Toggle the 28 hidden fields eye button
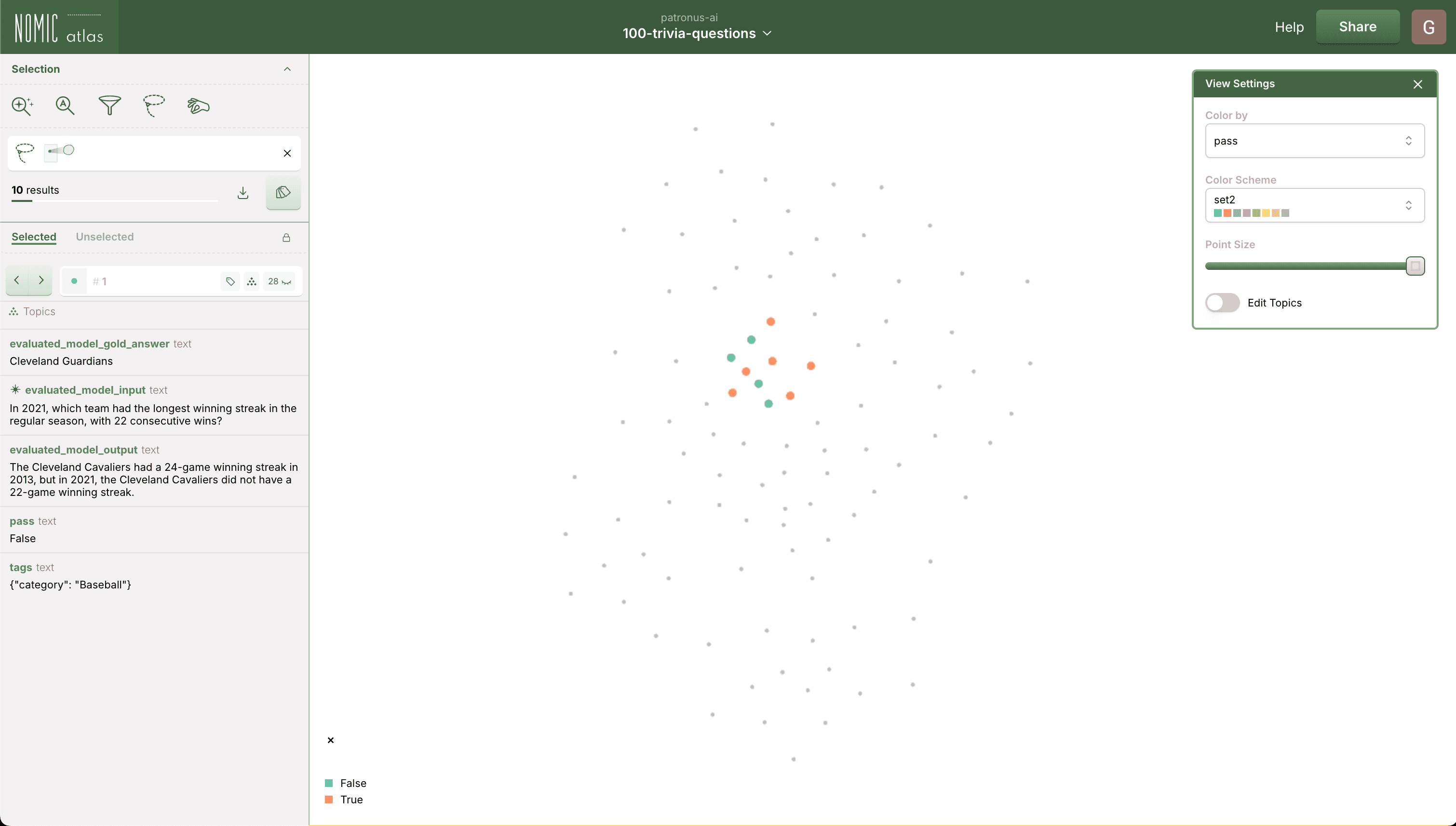This screenshot has height=826, width=1456. click(279, 281)
